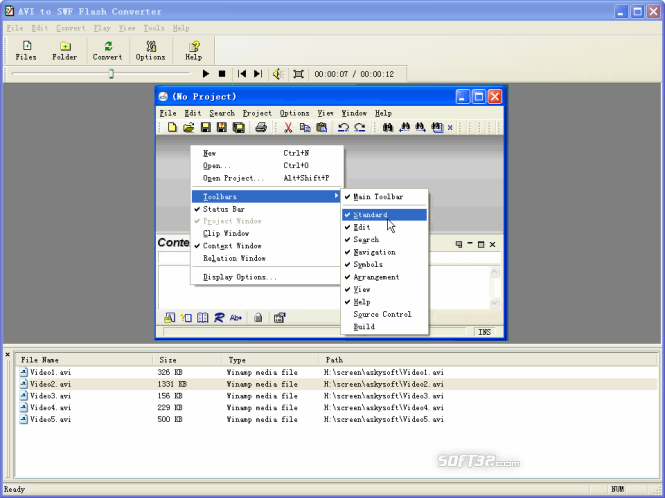Start conversion with the Convert icon
This screenshot has width=665, height=498.
click(x=108, y=50)
